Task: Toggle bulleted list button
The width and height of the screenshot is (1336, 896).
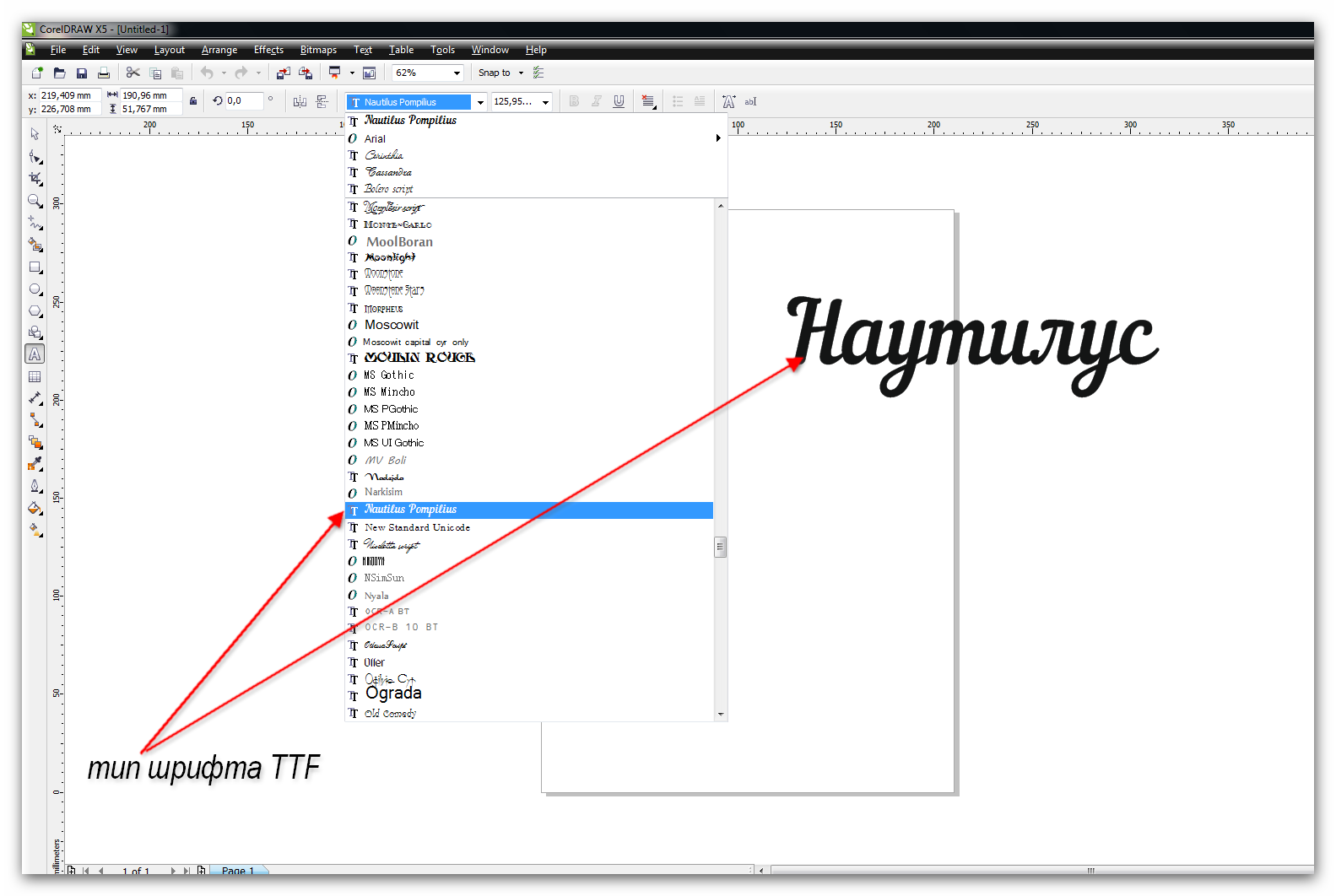Action: click(x=678, y=101)
